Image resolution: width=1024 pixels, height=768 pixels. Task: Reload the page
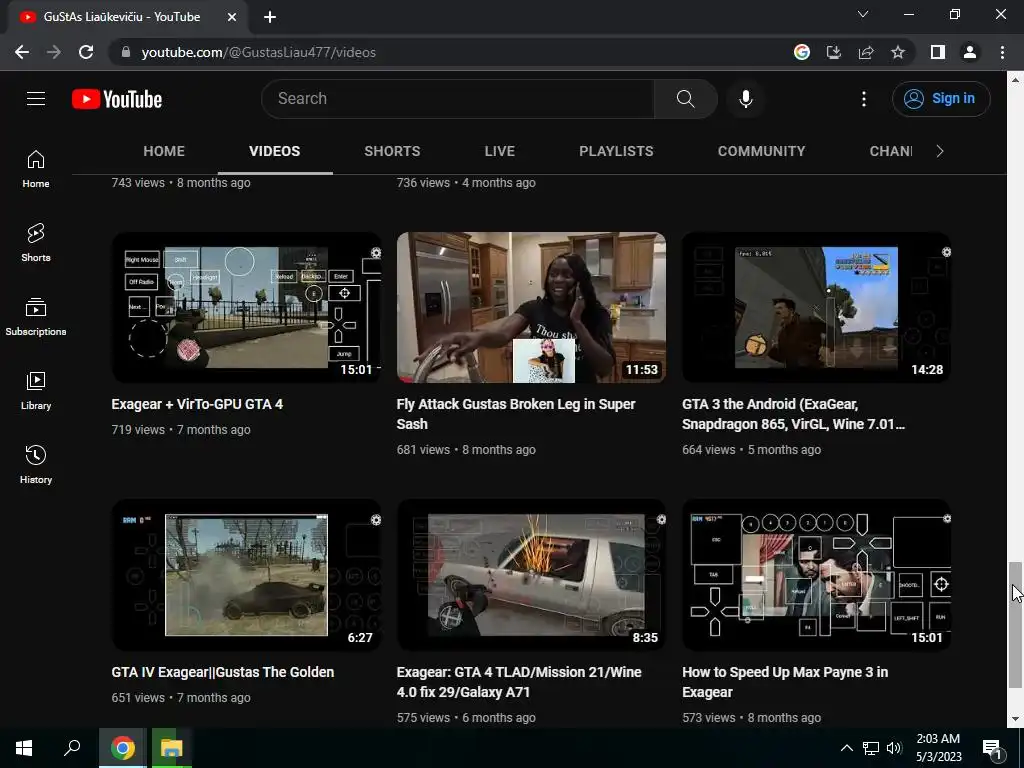pos(86,52)
